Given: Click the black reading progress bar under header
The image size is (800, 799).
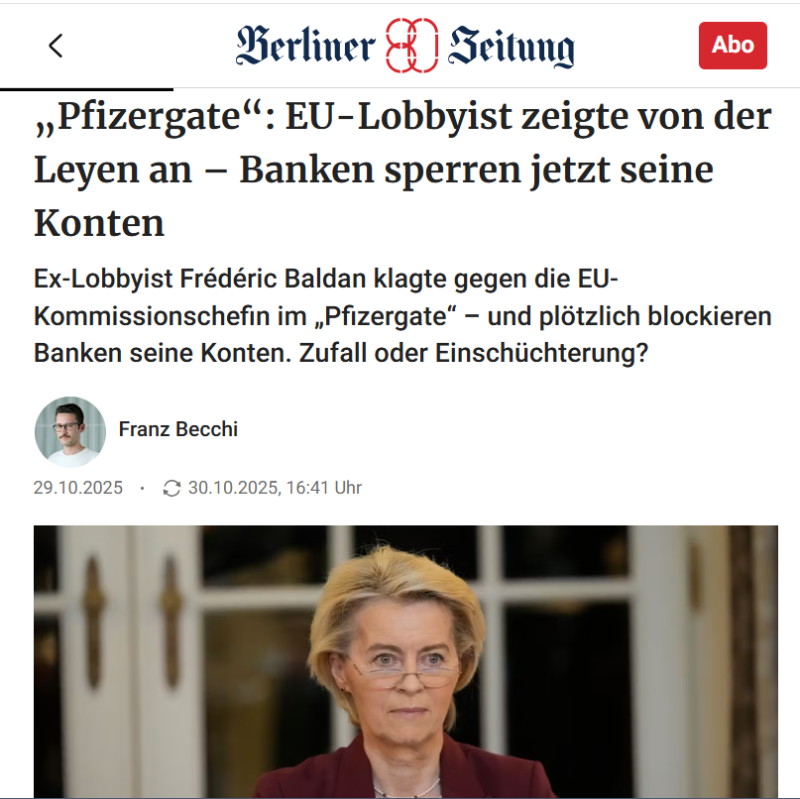Looking at the screenshot, I should click(x=87, y=89).
